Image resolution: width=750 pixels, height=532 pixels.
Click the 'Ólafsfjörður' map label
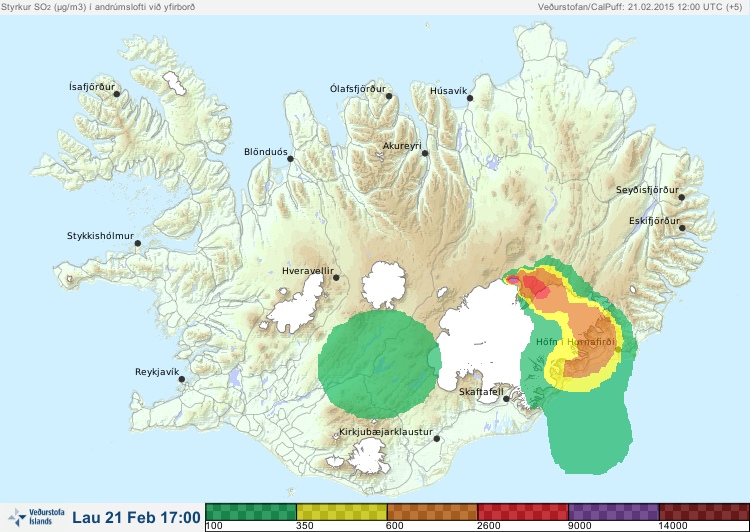tap(358, 89)
